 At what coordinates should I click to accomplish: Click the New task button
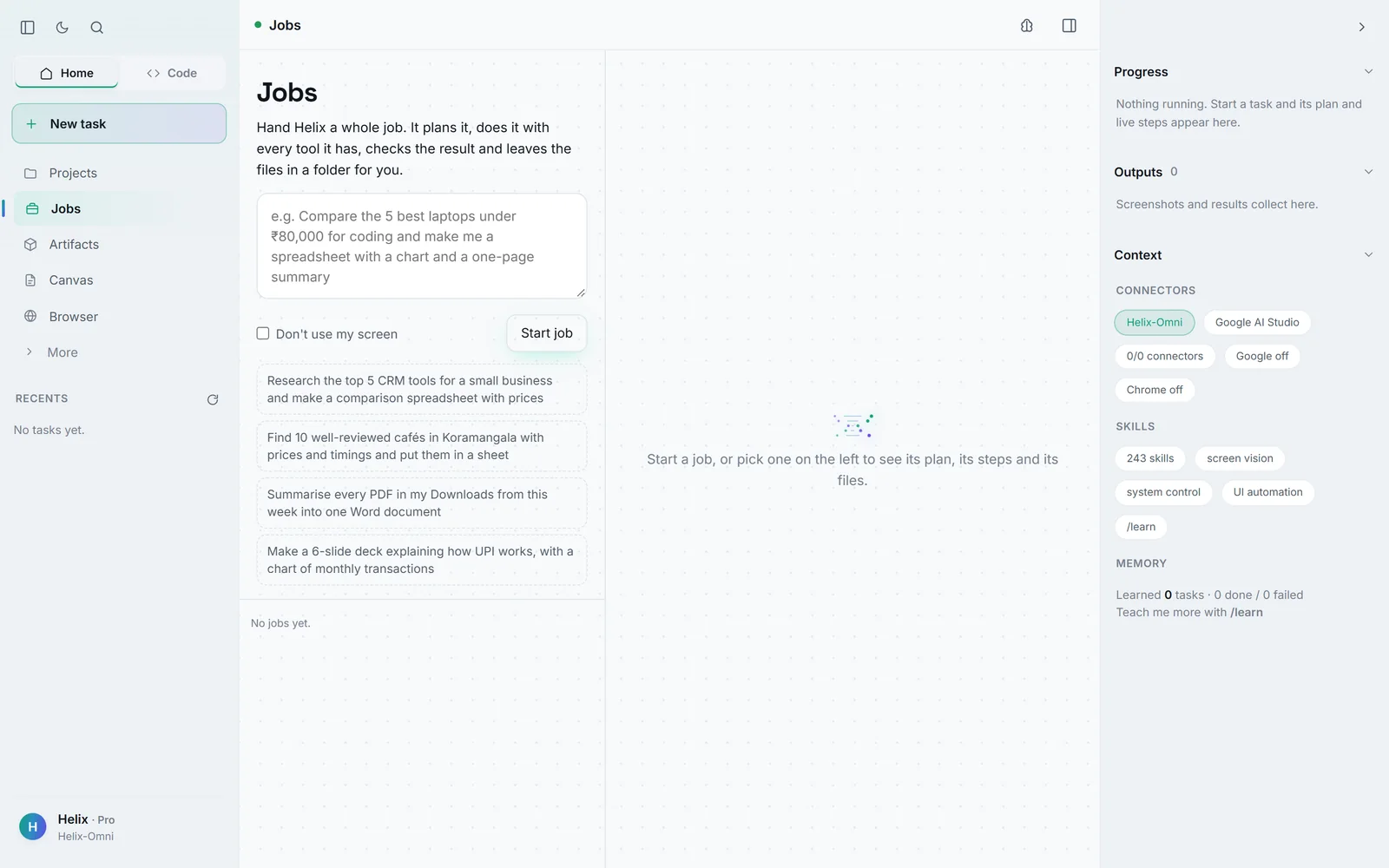click(119, 123)
